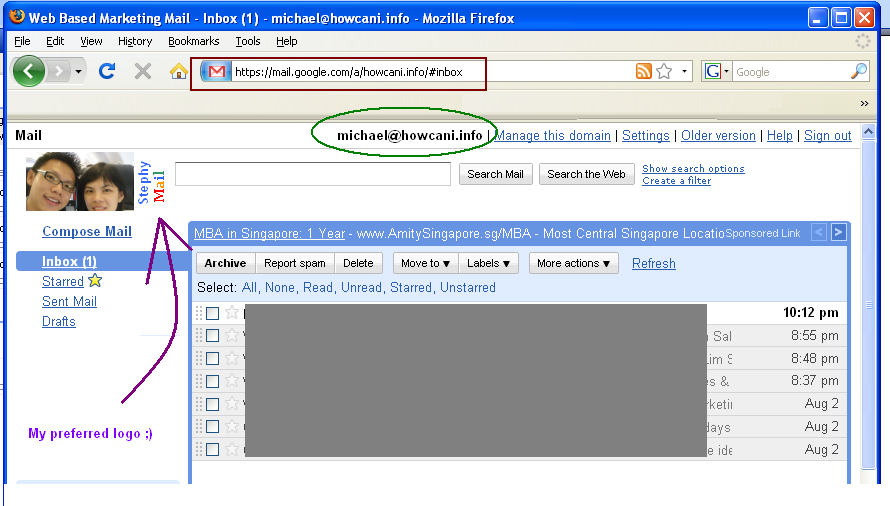Open the back/forward history dropdown arrow
This screenshot has width=890, height=506.
click(x=78, y=72)
